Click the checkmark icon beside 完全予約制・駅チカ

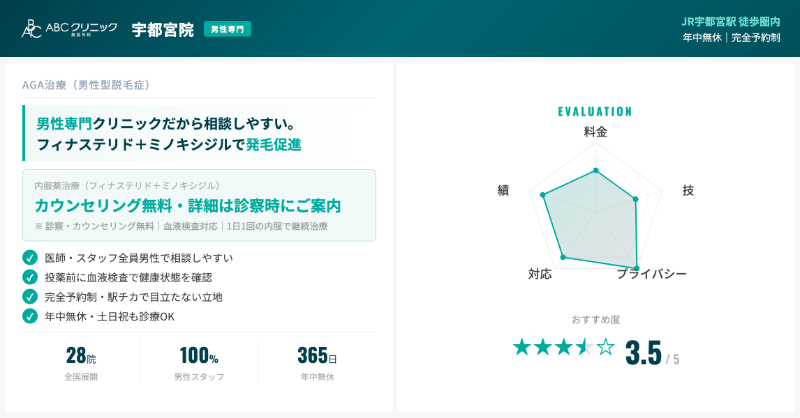30,297
